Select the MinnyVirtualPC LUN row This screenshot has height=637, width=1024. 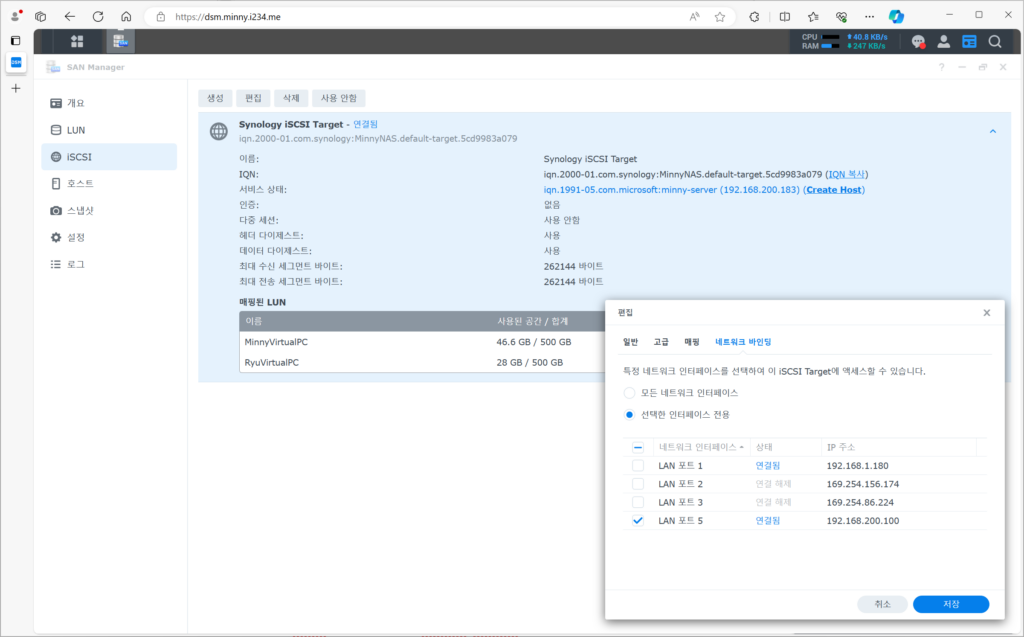point(422,342)
